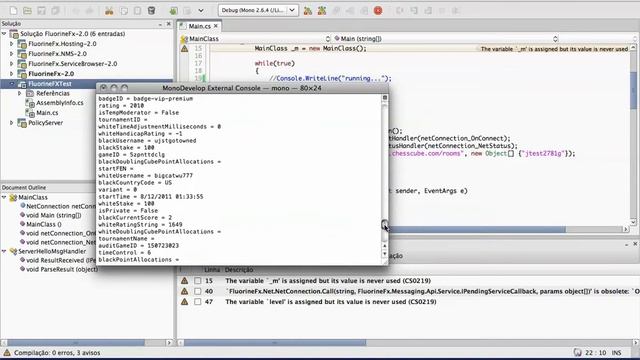Image resolution: width=640 pixels, height=360 pixels.
Task: Create a new file from the toolbar
Action: pyautogui.click(x=13, y=11)
